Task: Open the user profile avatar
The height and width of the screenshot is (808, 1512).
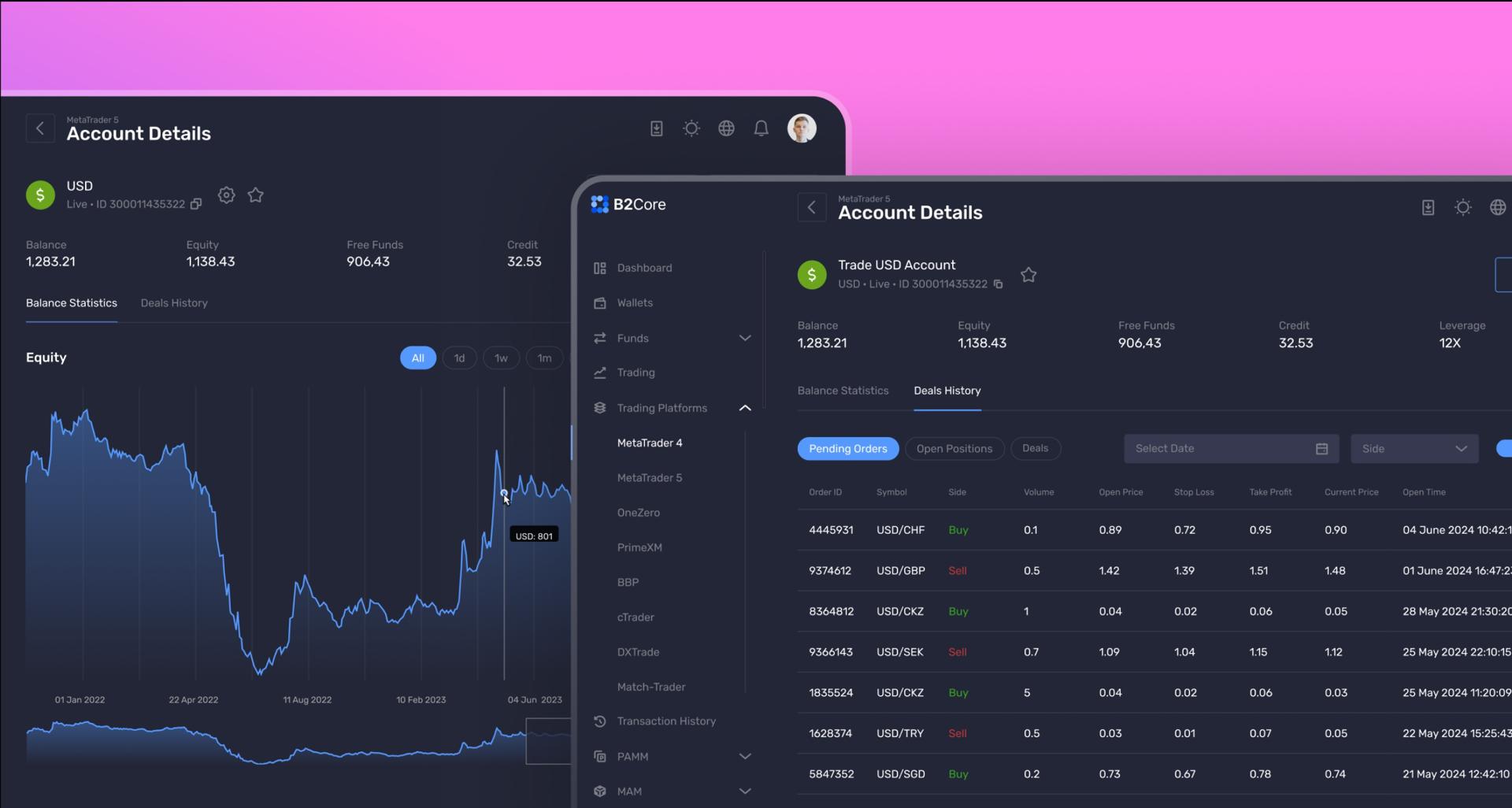Action: (x=802, y=128)
